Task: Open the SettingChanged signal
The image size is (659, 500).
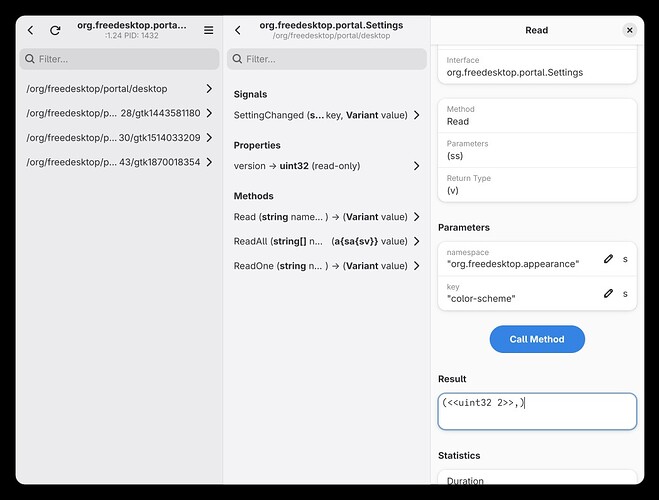Action: 327,115
